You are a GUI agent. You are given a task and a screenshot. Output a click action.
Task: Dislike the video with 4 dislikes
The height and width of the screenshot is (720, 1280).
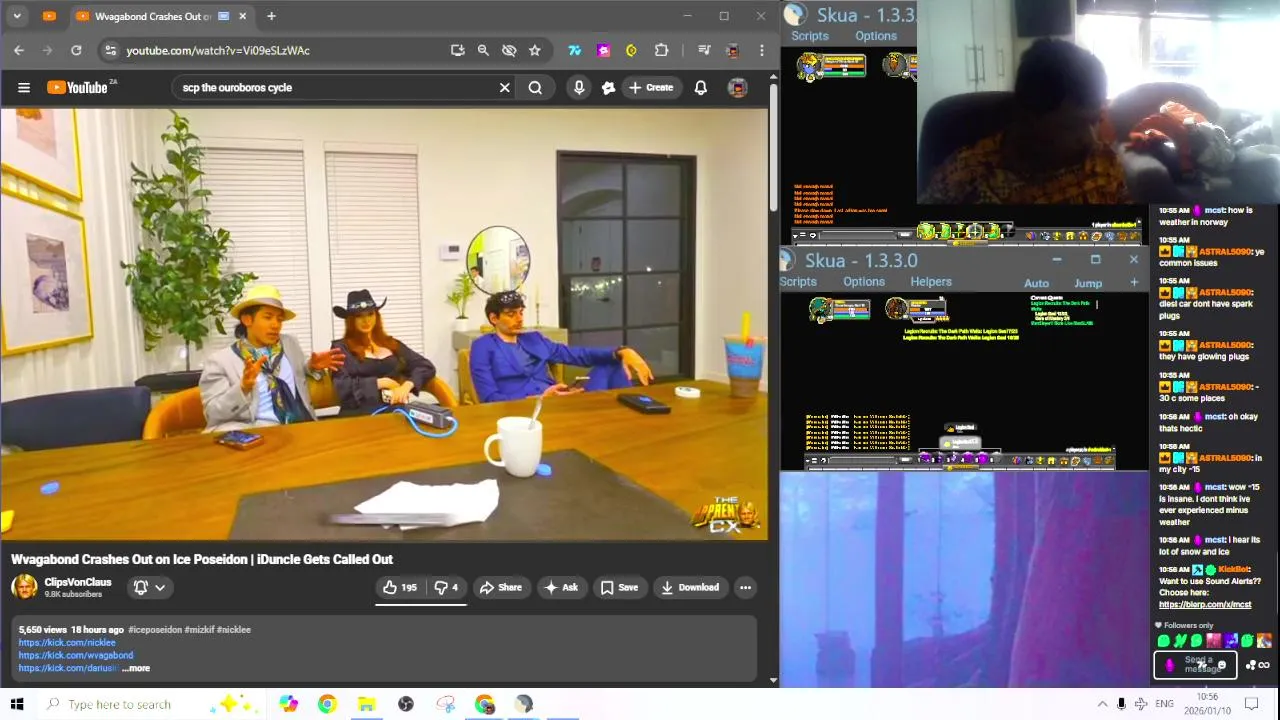pyautogui.click(x=446, y=588)
